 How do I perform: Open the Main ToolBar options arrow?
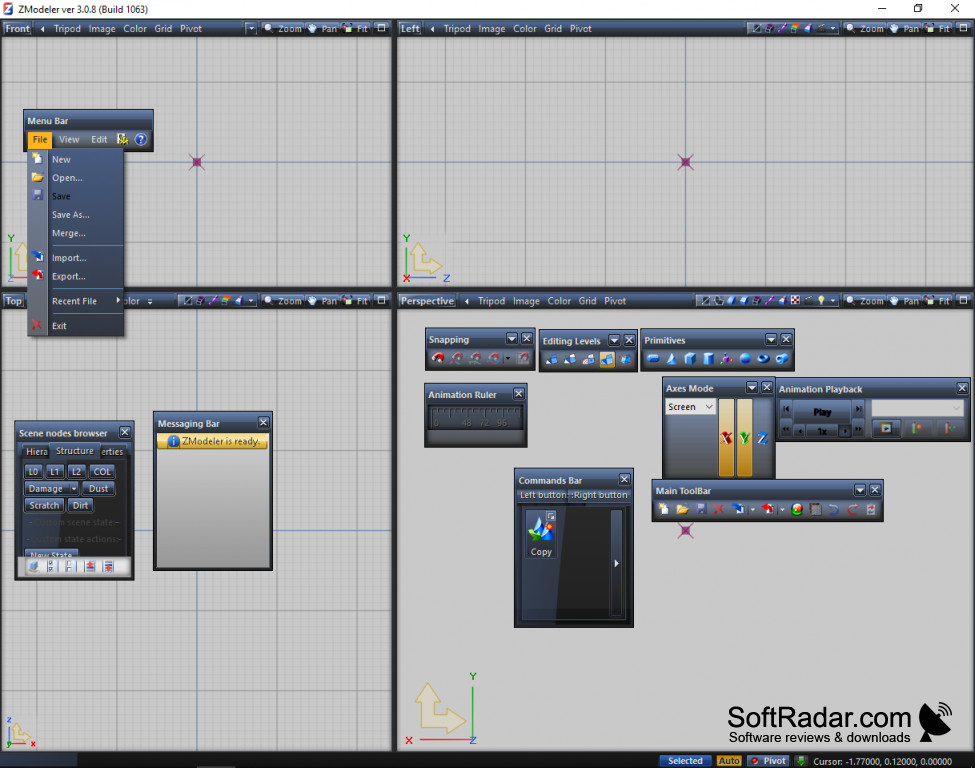(860, 490)
